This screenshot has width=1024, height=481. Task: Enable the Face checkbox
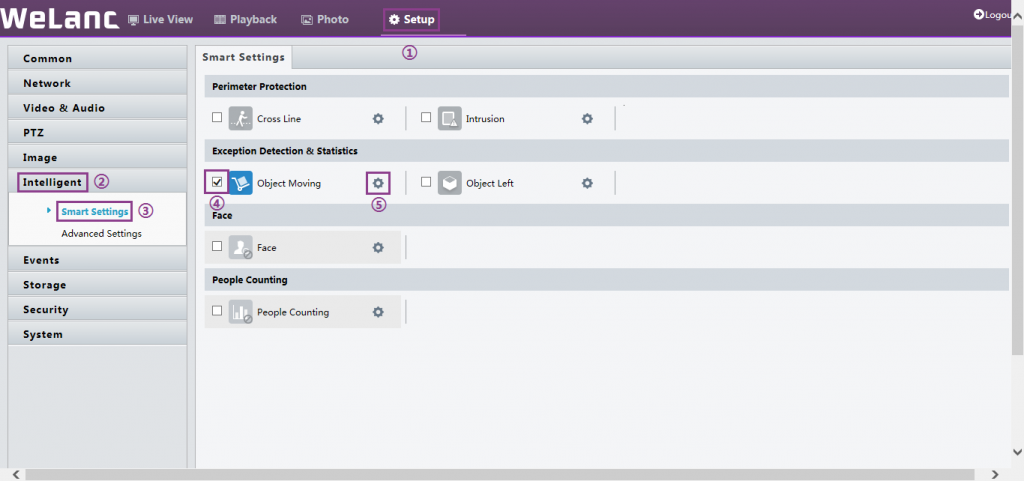tap(217, 246)
